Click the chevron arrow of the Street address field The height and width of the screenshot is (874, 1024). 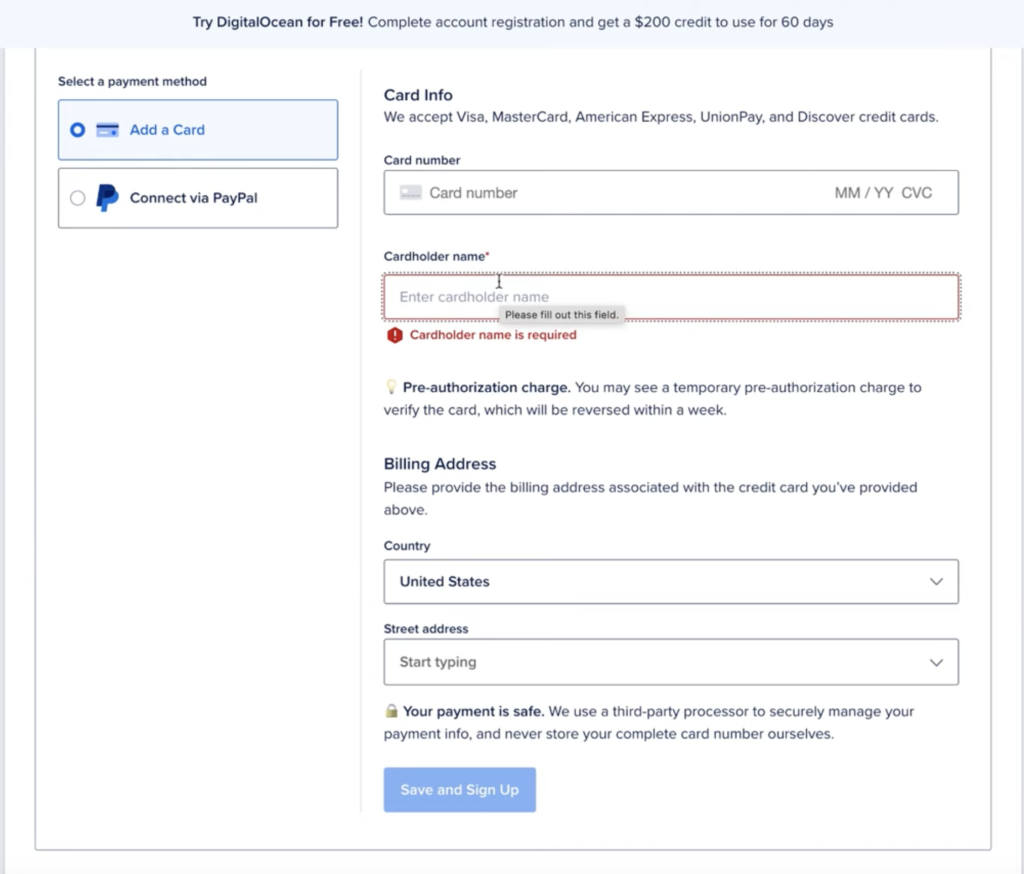[x=936, y=662]
